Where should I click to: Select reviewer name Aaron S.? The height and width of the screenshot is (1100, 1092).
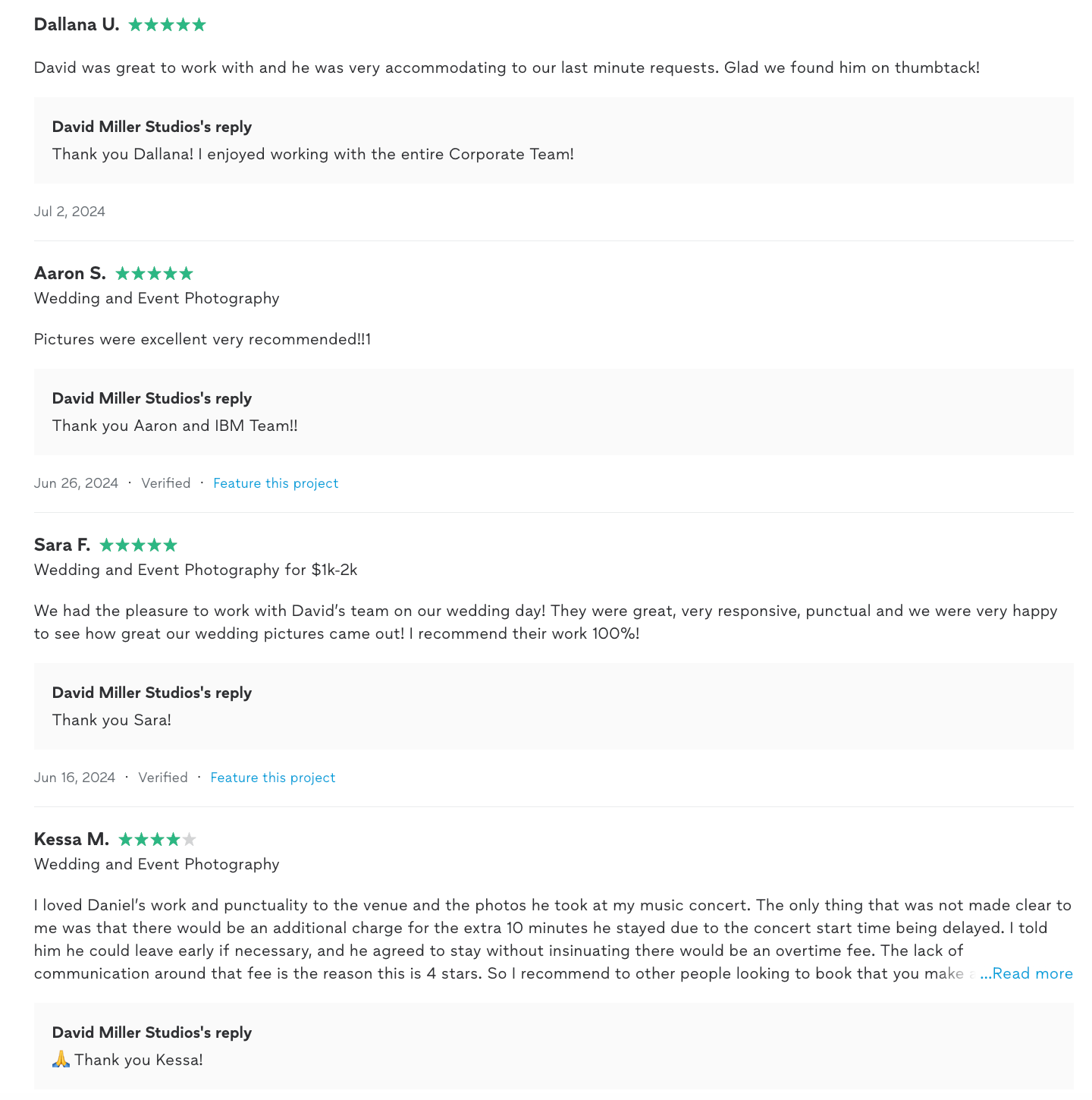point(70,274)
